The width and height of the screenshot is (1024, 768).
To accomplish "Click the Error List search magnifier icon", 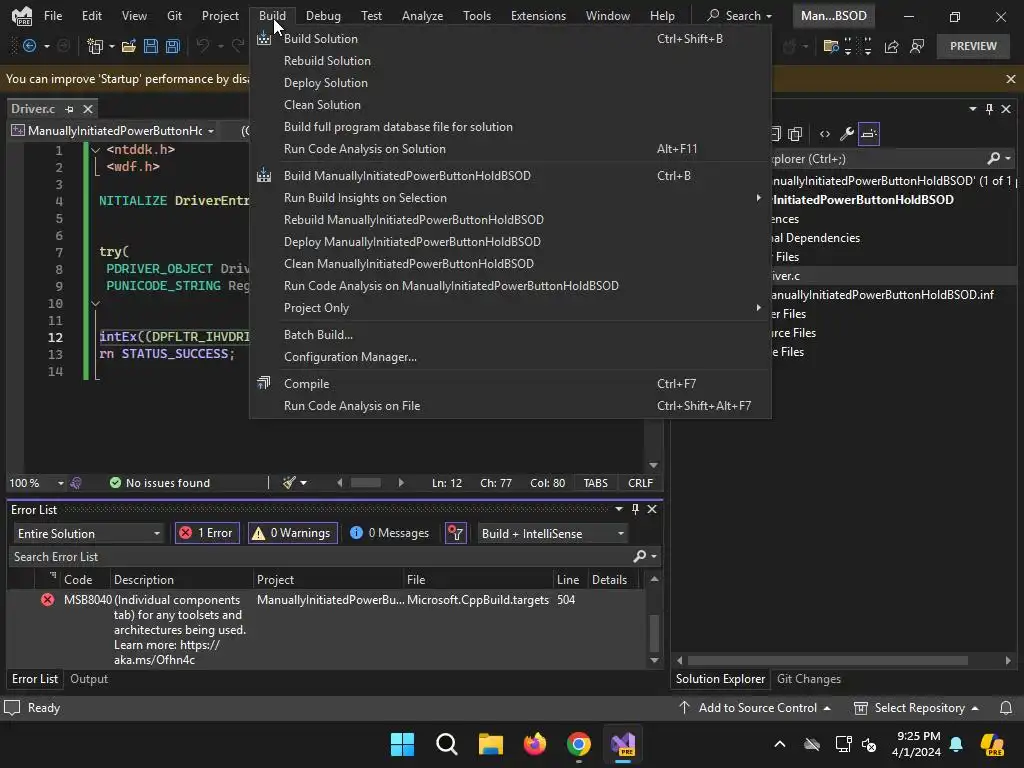I will click(x=639, y=556).
